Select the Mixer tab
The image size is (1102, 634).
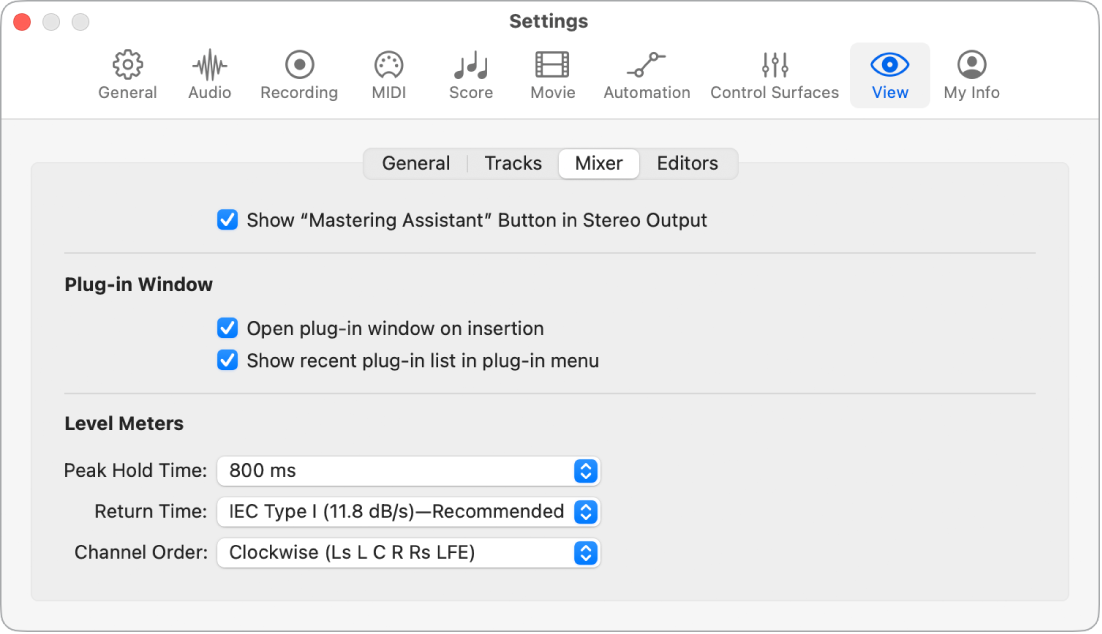click(x=598, y=163)
